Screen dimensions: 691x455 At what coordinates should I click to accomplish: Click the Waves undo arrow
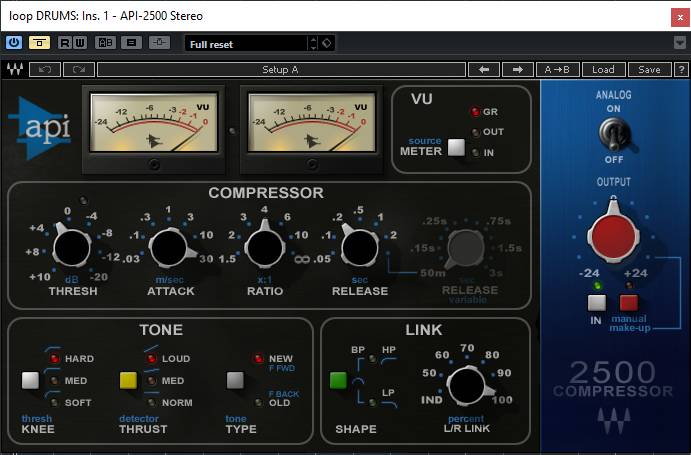point(45,70)
